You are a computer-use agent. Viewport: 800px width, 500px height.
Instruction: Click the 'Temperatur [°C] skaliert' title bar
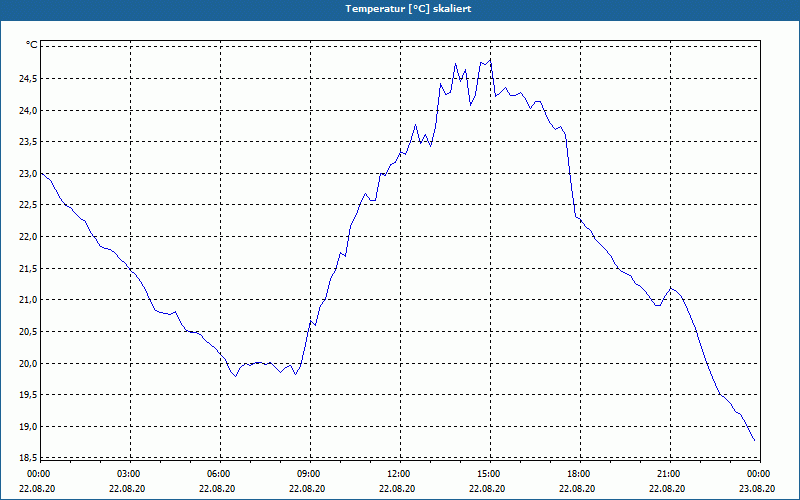(x=400, y=9)
